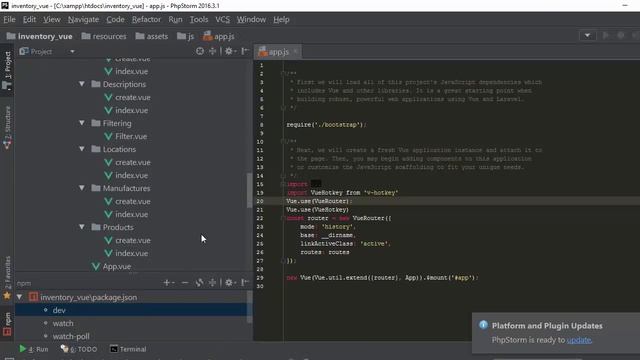
Task: Click js breadcrumb folder
Action: 186,36
